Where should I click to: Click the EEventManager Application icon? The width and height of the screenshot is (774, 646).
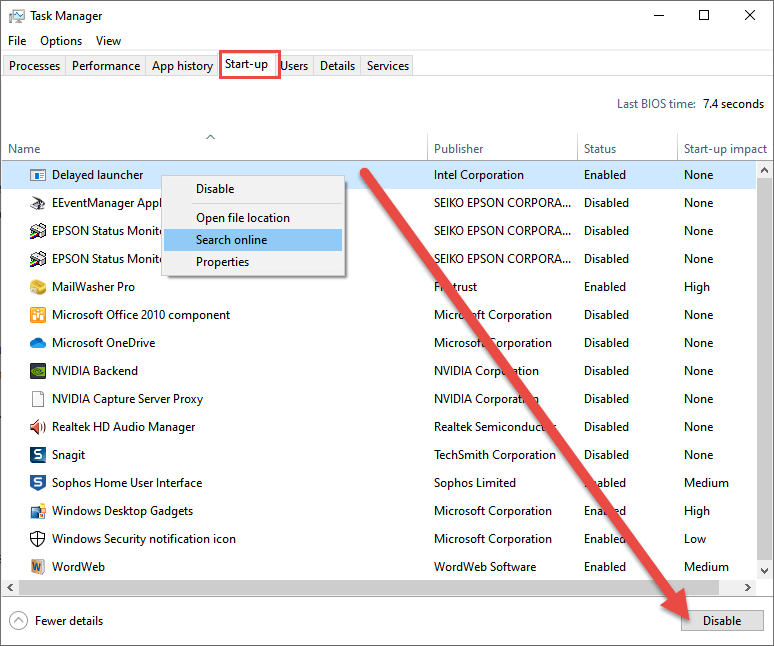(38, 203)
